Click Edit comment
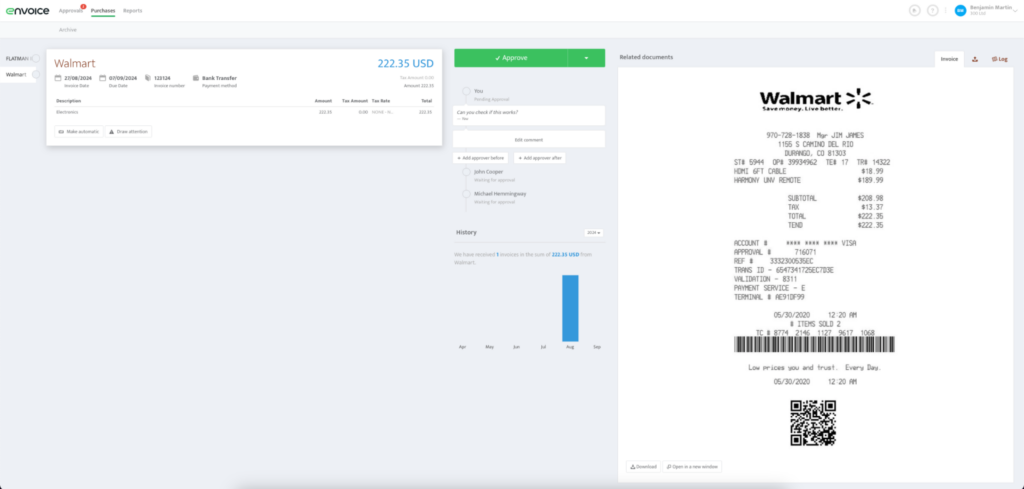Viewport: 1024px width, 489px height. 529,140
